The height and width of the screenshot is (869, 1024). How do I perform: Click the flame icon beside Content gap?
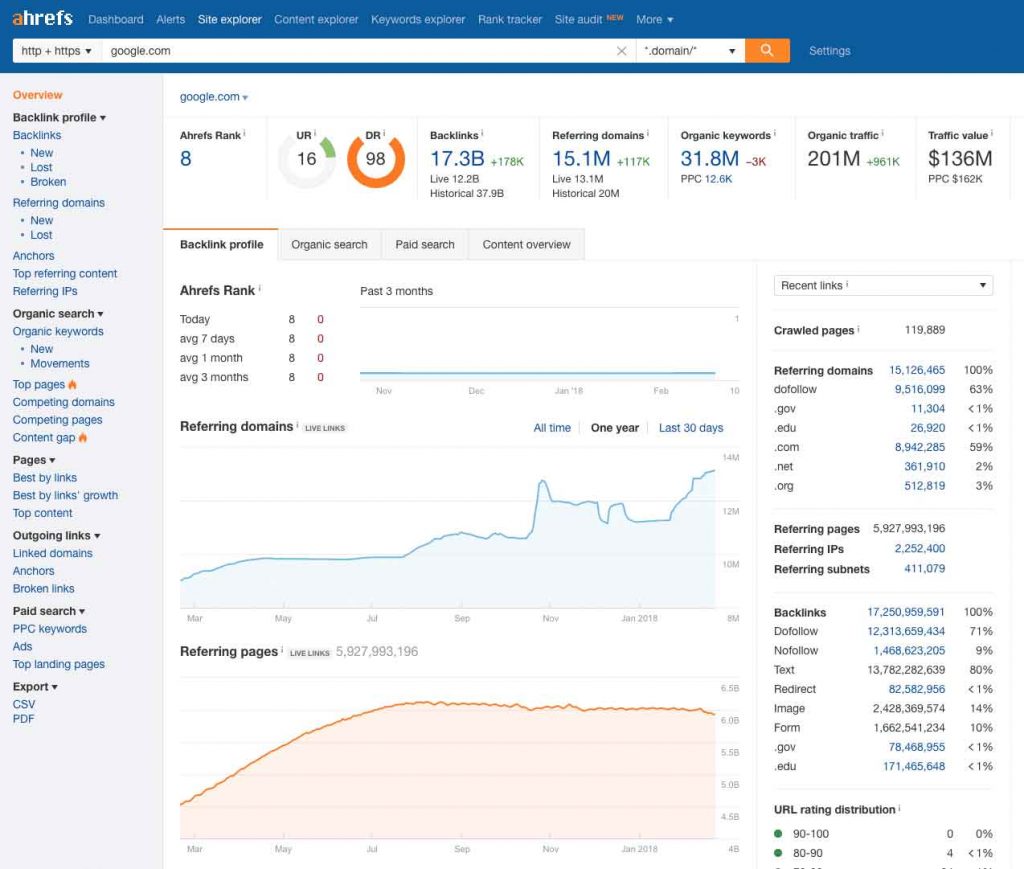click(83, 438)
